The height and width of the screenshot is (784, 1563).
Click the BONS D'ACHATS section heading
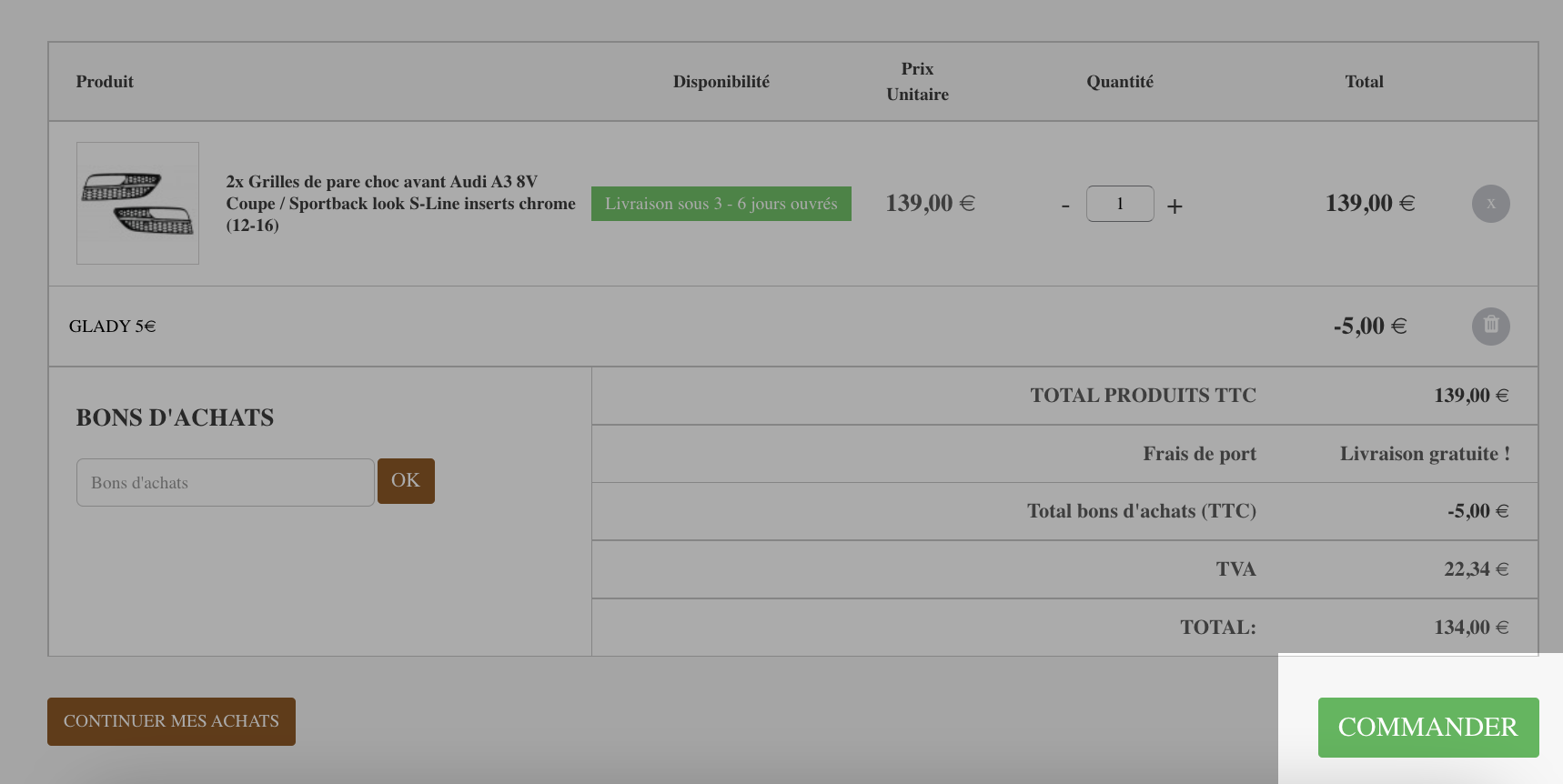(175, 417)
